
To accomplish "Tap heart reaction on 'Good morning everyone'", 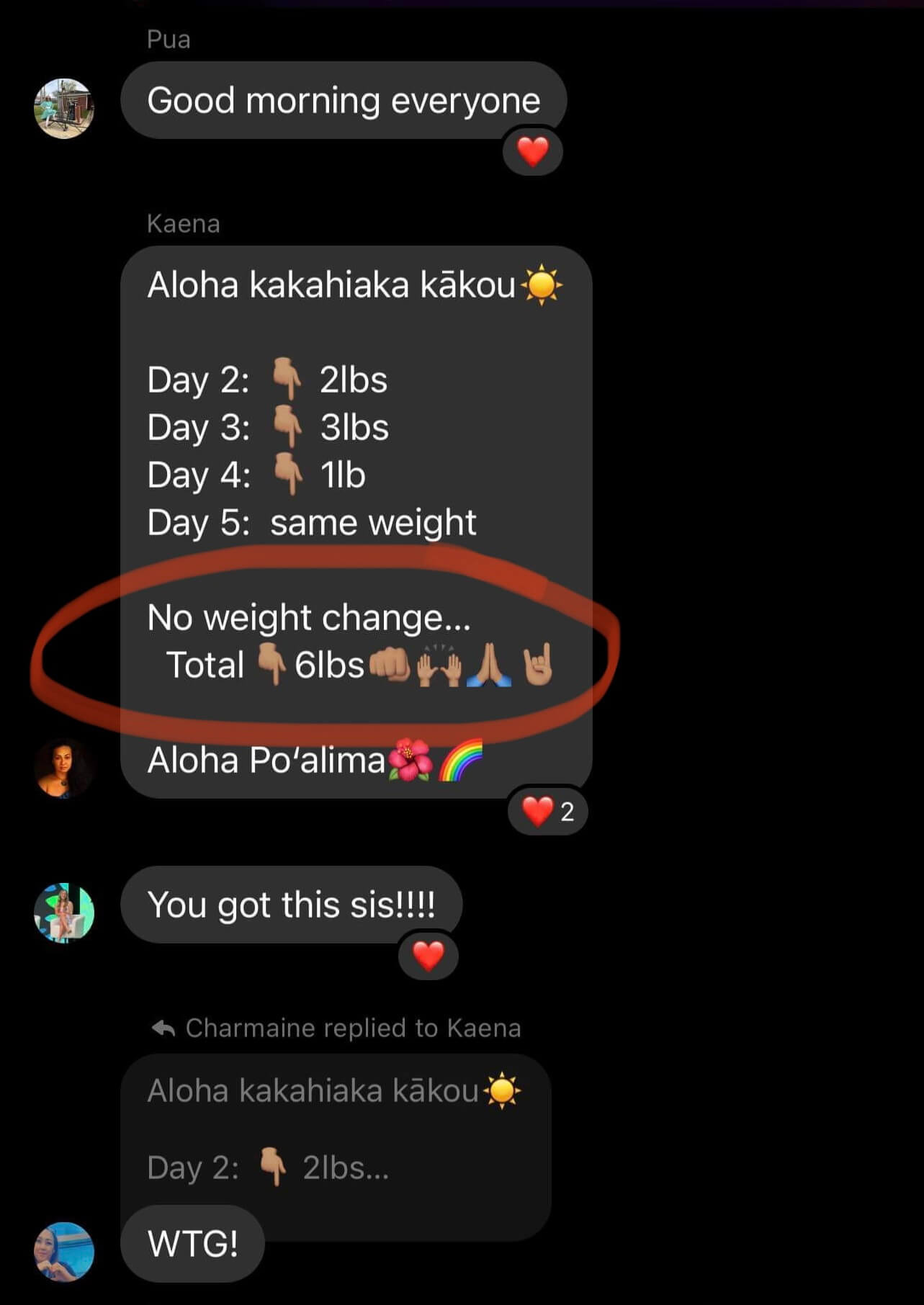I will [533, 151].
